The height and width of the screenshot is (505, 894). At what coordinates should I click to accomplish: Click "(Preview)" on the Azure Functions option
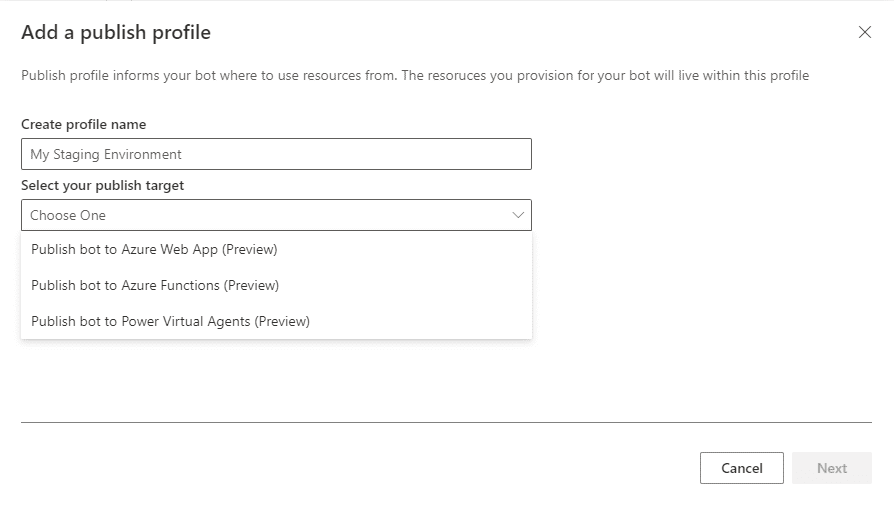[251, 286]
